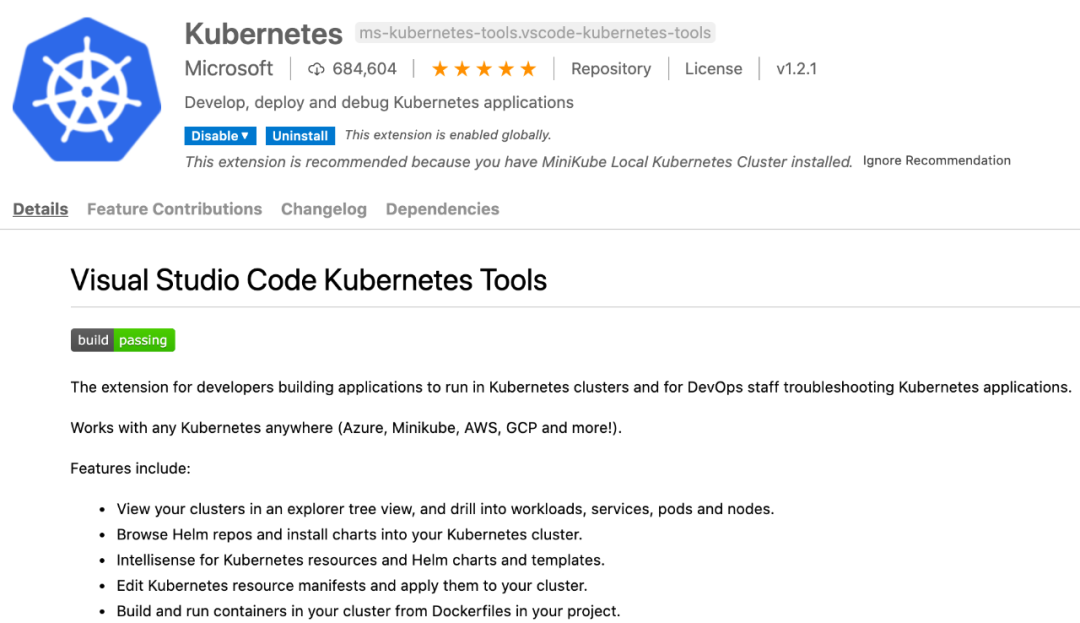The height and width of the screenshot is (623, 1080).
Task: Click the Kubernetes helm wheel logo
Action: coord(87,90)
